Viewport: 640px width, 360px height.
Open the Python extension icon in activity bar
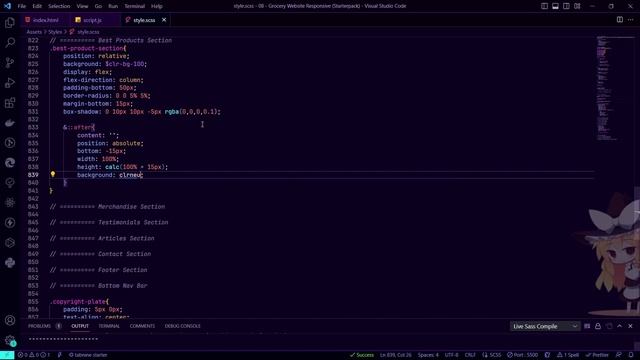click(10, 262)
